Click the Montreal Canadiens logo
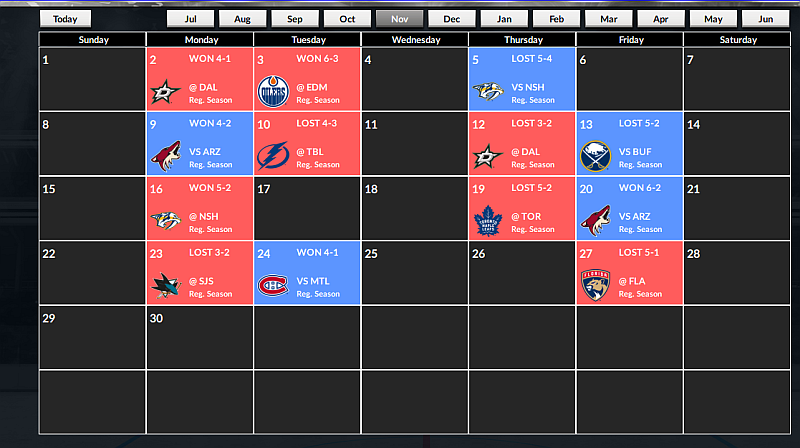 click(272, 287)
